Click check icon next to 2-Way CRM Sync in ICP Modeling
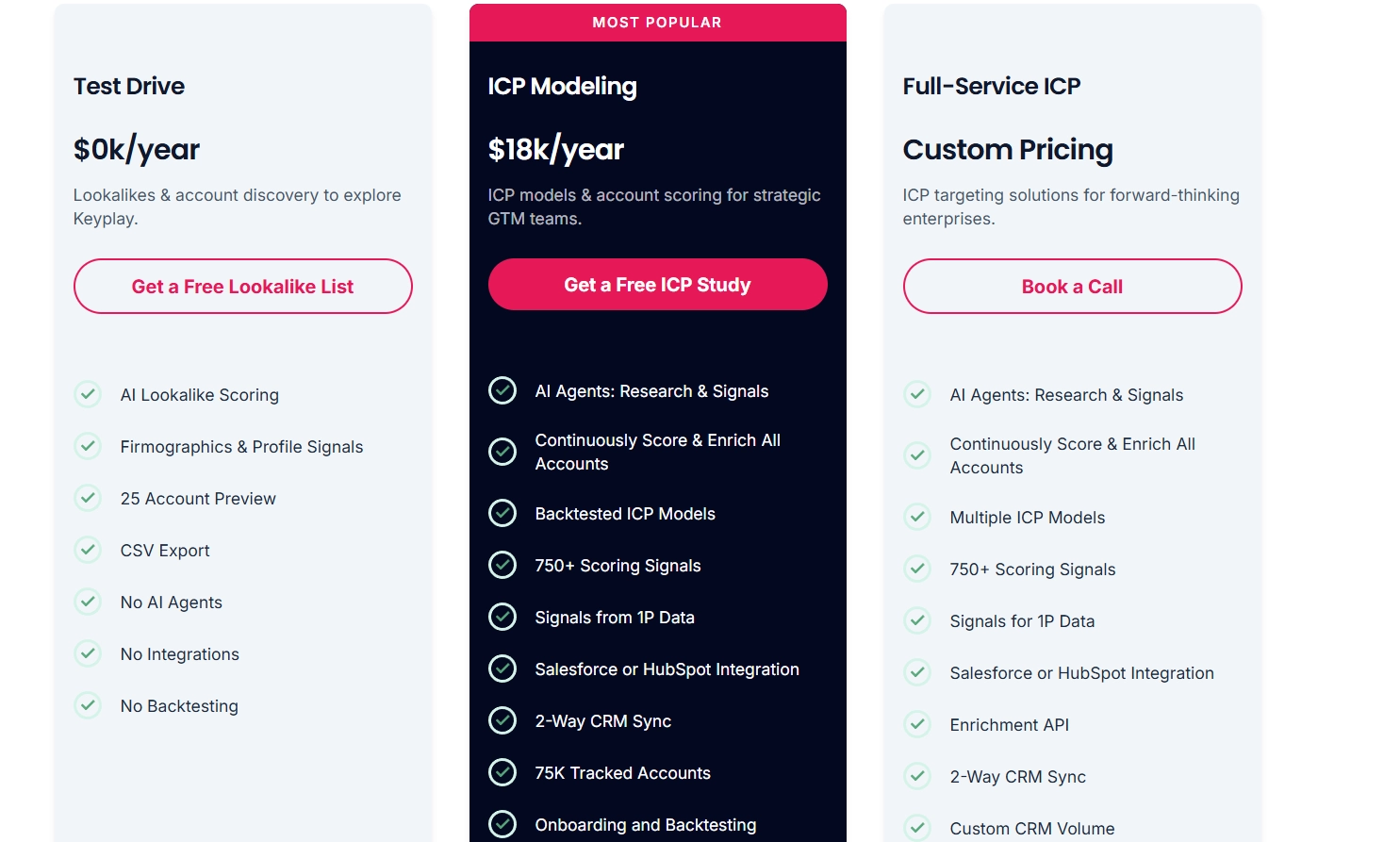1400x842 pixels. (x=502, y=720)
